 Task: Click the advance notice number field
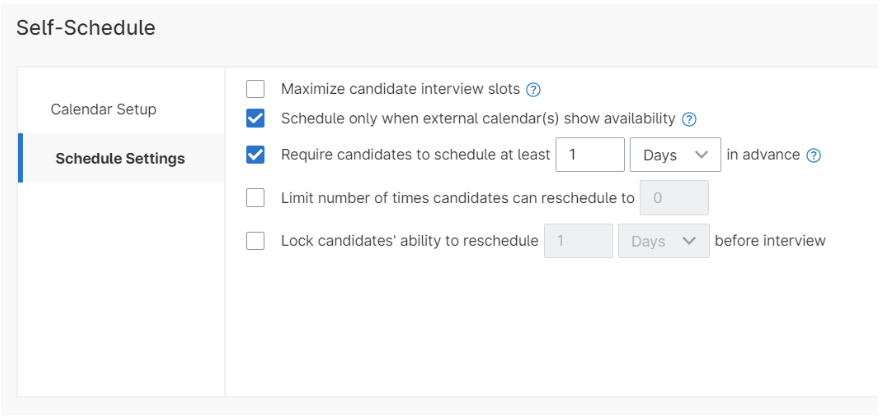coord(590,155)
